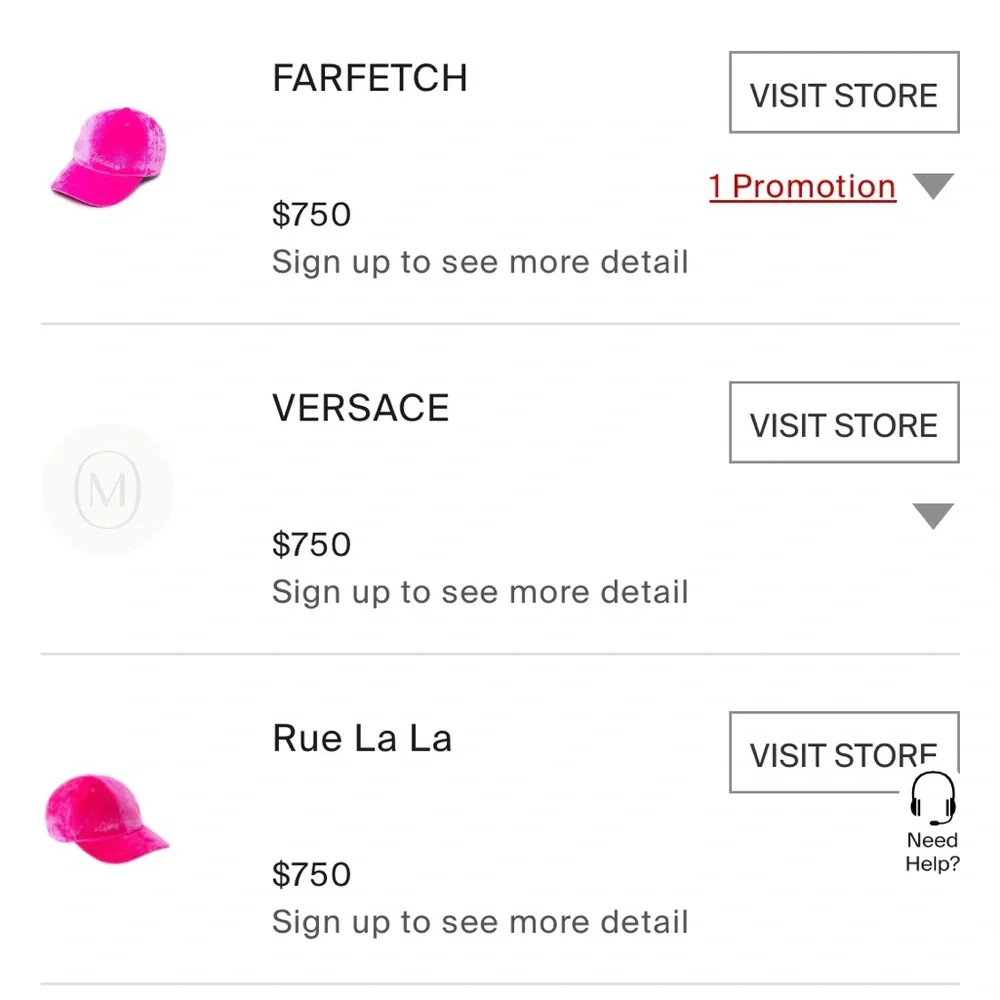This screenshot has height=1000, width=1000.
Task: Click the Versace $750 price
Action: [x=312, y=544]
